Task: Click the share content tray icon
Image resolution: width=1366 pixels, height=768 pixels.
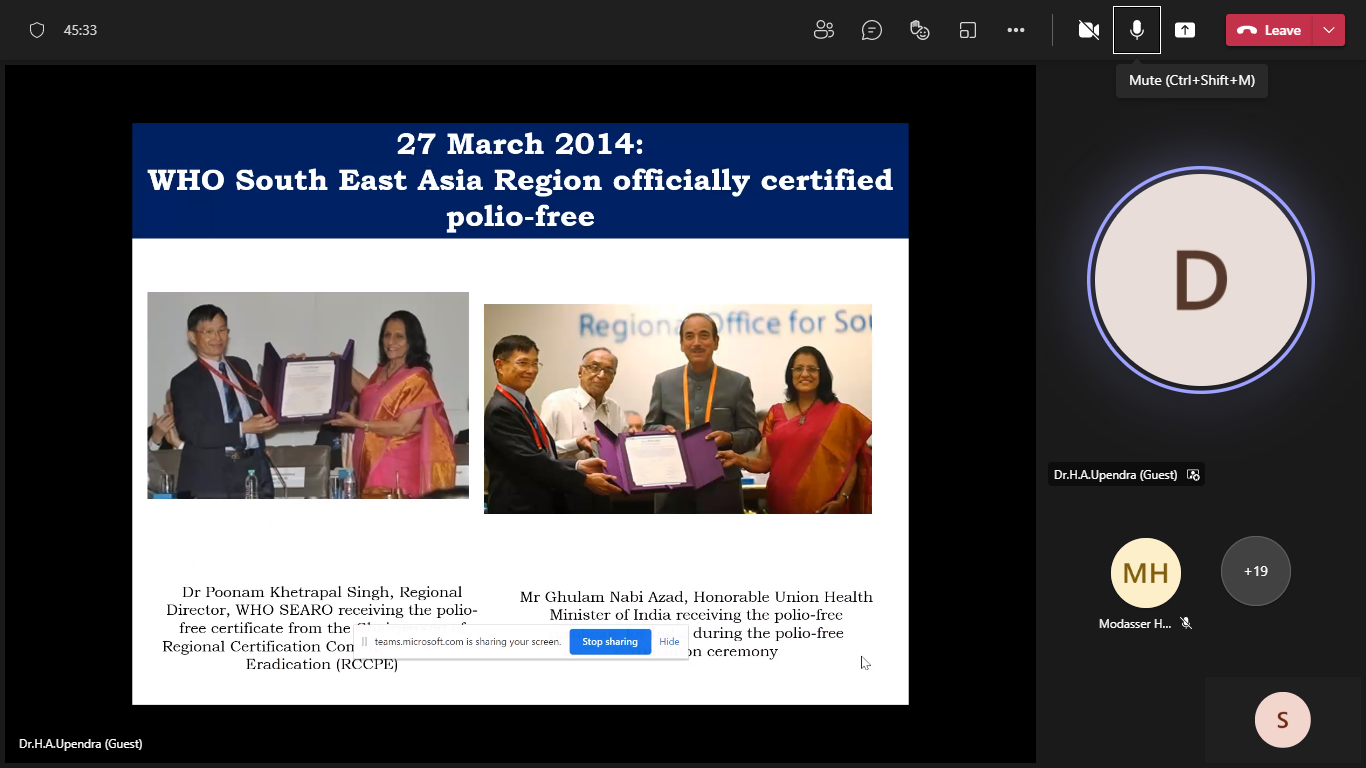Action: [x=1185, y=30]
